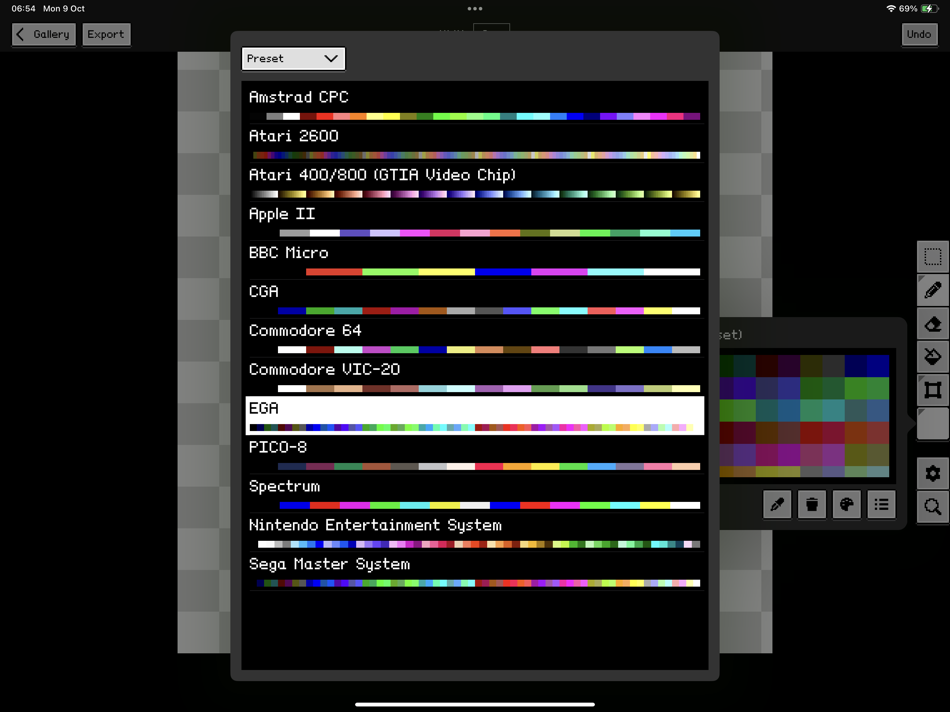950x712 pixels.
Task: Open the Preset dropdown
Action: coord(293,59)
